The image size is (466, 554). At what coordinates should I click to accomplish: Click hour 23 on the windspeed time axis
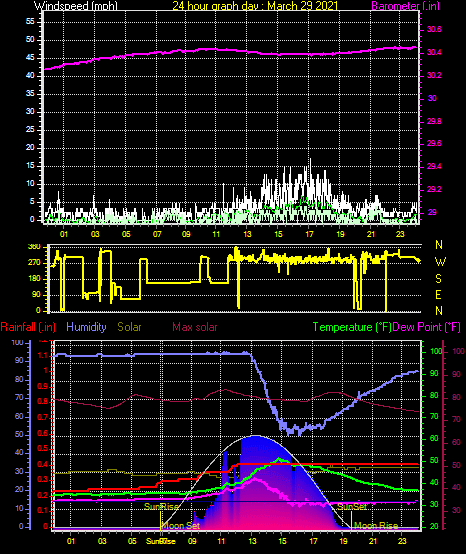tap(400, 234)
